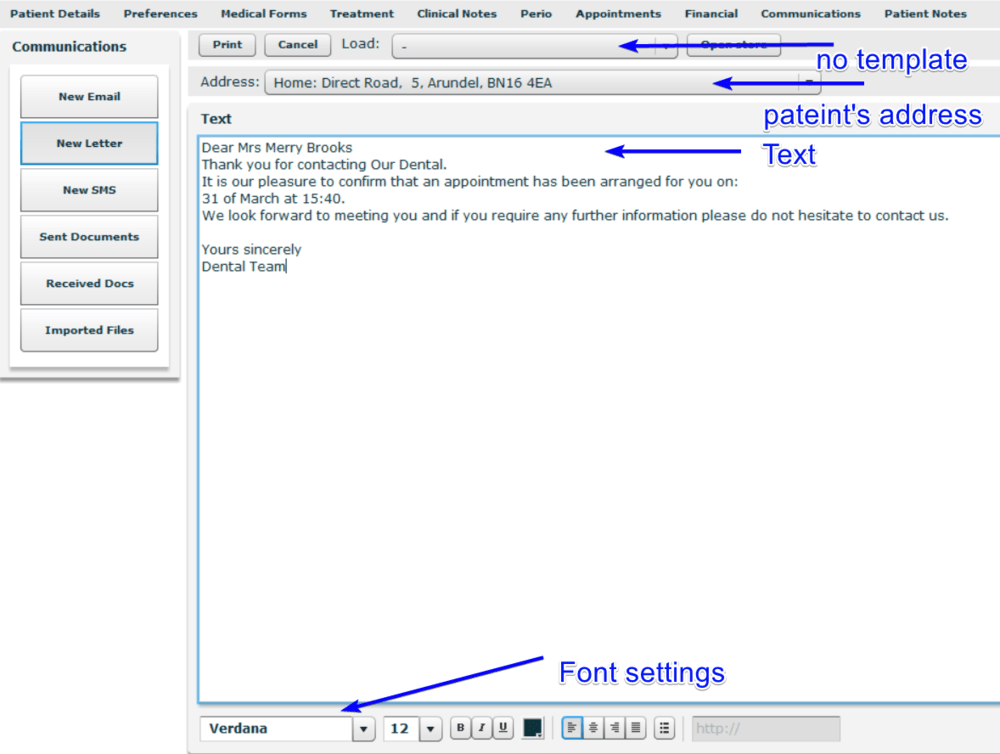
Task: Open Sent Documents list
Action: click(89, 237)
